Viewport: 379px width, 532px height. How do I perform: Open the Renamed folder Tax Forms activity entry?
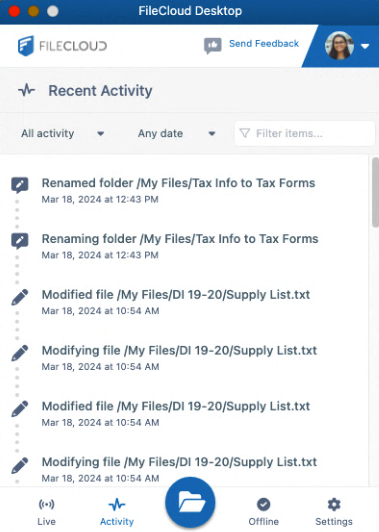(178, 190)
